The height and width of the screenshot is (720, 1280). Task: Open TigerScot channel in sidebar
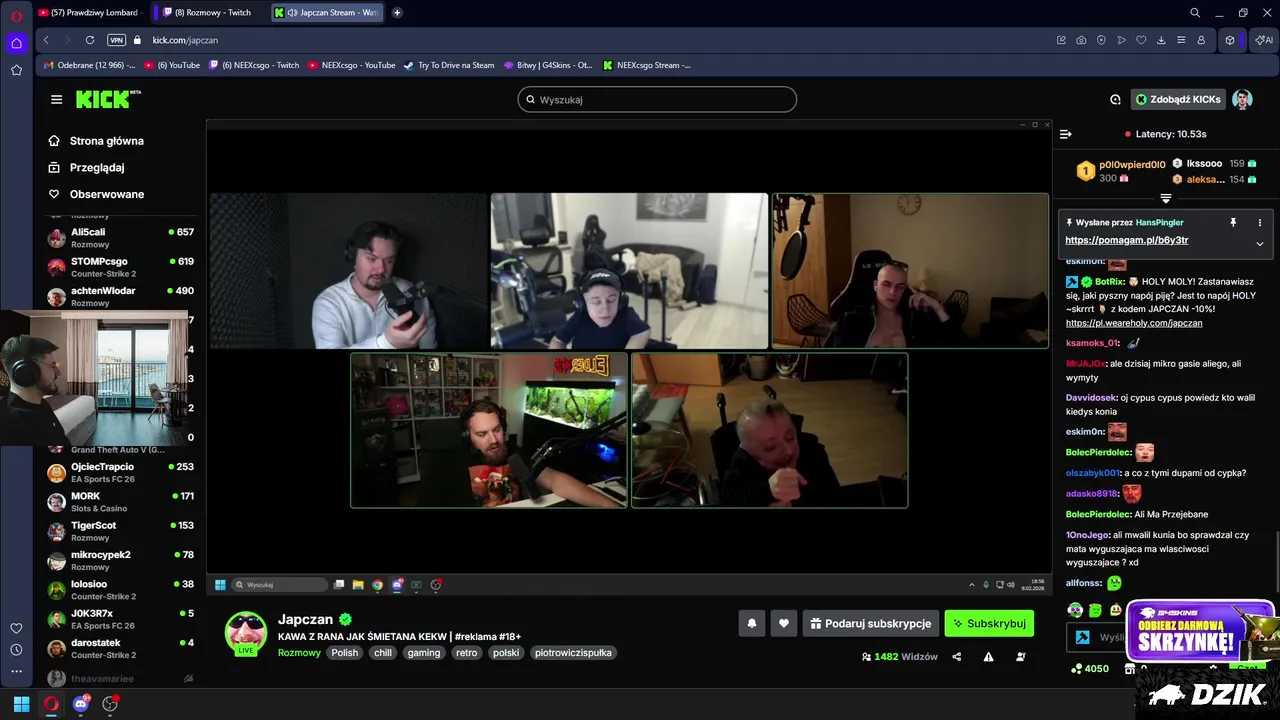120,531
